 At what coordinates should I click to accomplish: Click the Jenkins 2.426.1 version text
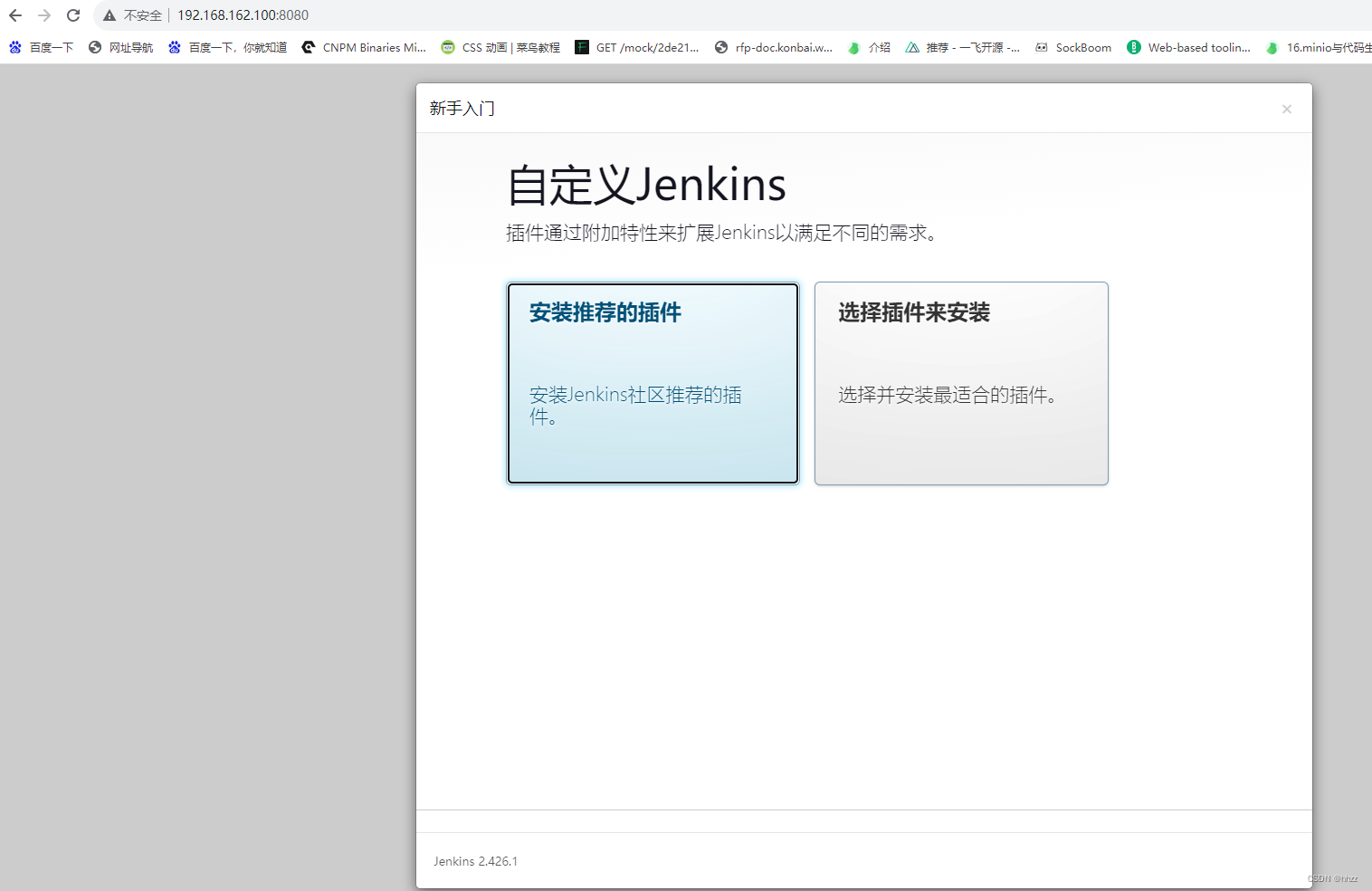tap(475, 861)
